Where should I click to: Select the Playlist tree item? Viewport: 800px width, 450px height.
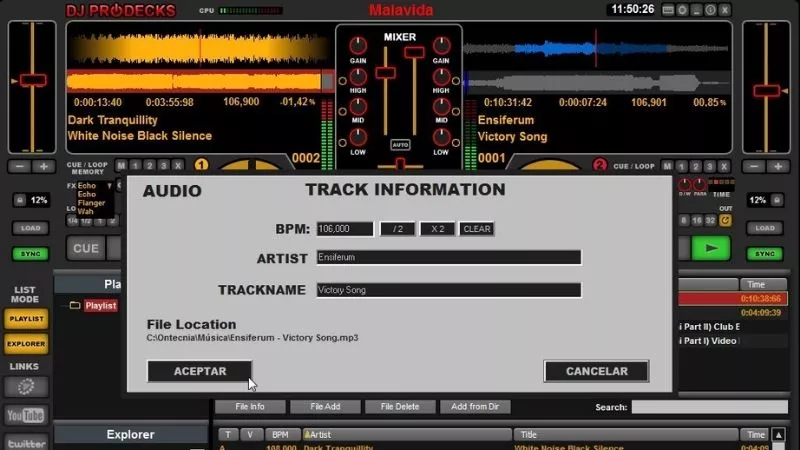101,306
